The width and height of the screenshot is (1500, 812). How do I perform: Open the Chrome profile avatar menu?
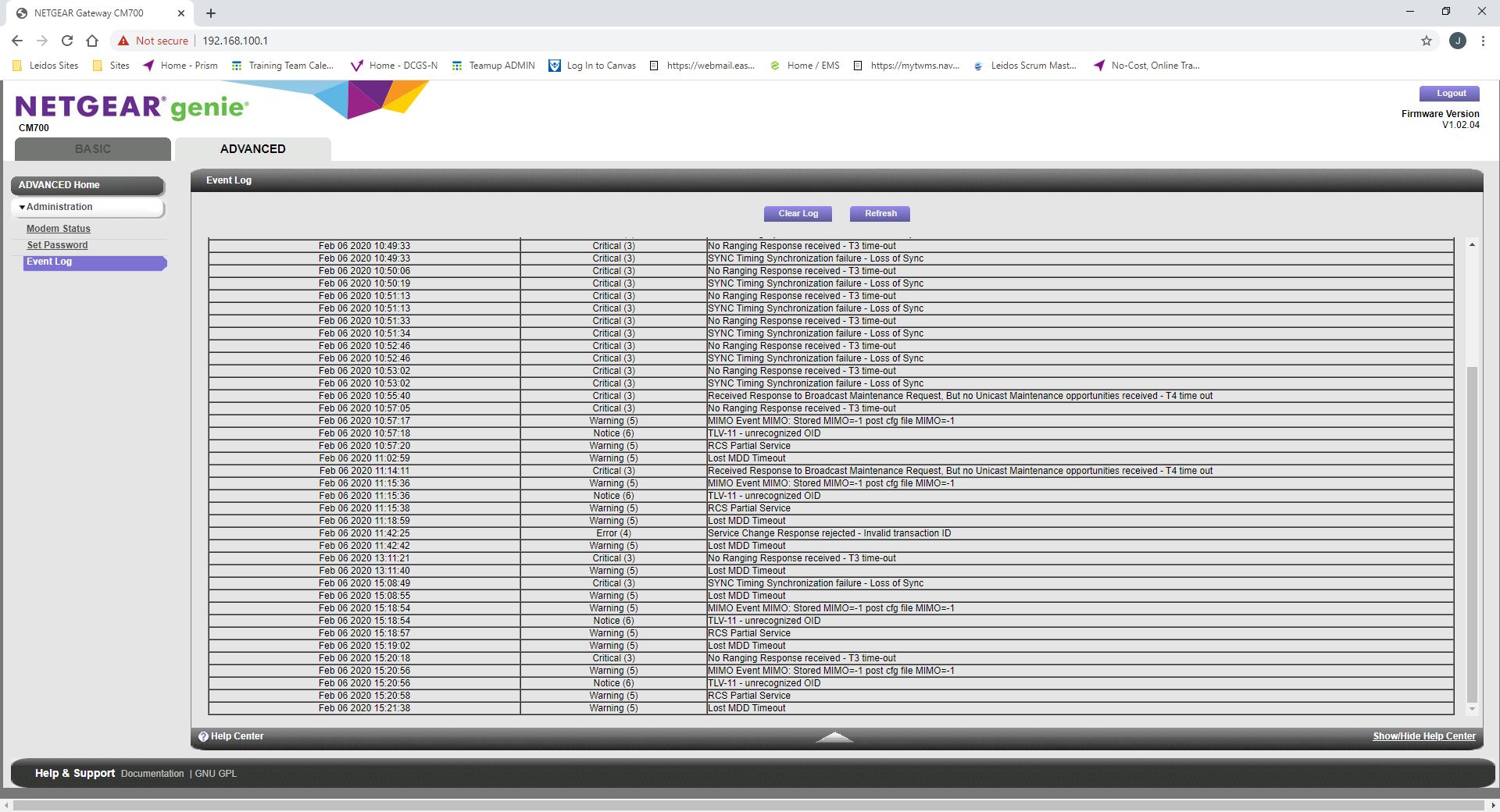click(1458, 41)
